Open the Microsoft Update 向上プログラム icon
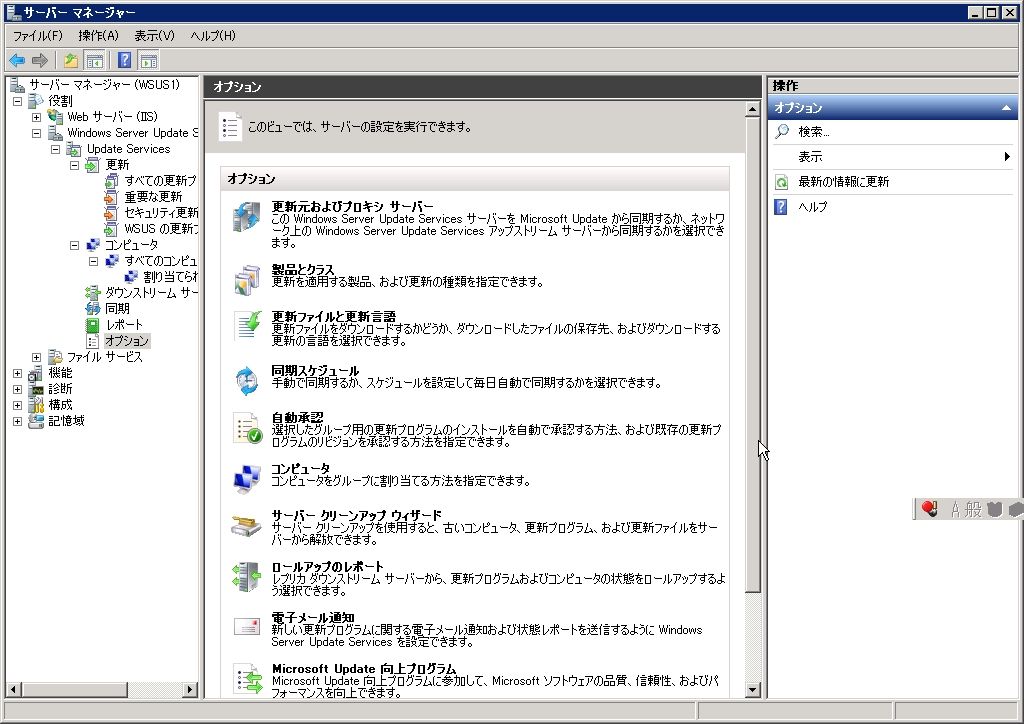The image size is (1024, 724). pos(247,679)
